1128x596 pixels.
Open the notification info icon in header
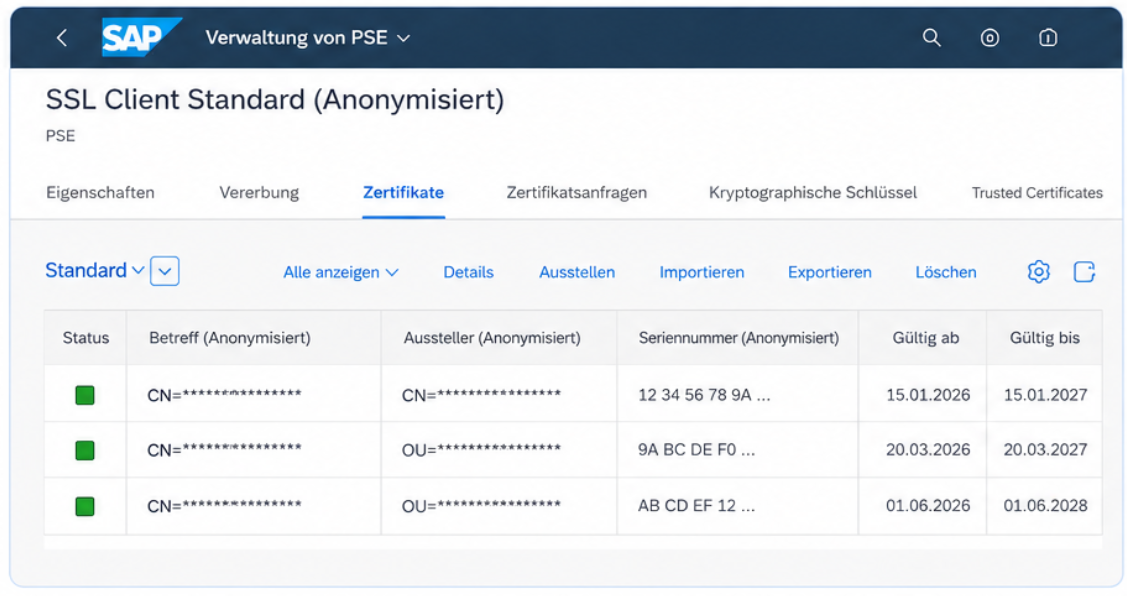click(1047, 37)
